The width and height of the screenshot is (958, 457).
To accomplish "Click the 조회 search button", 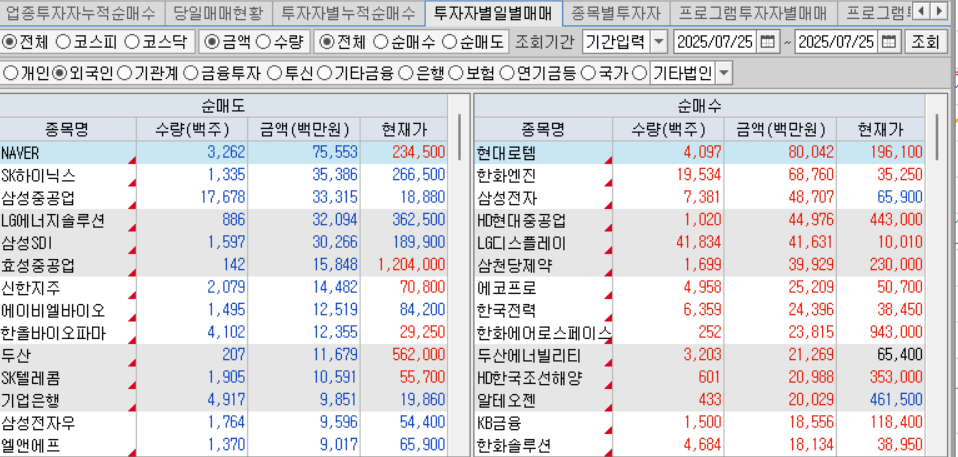I will click(x=924, y=42).
